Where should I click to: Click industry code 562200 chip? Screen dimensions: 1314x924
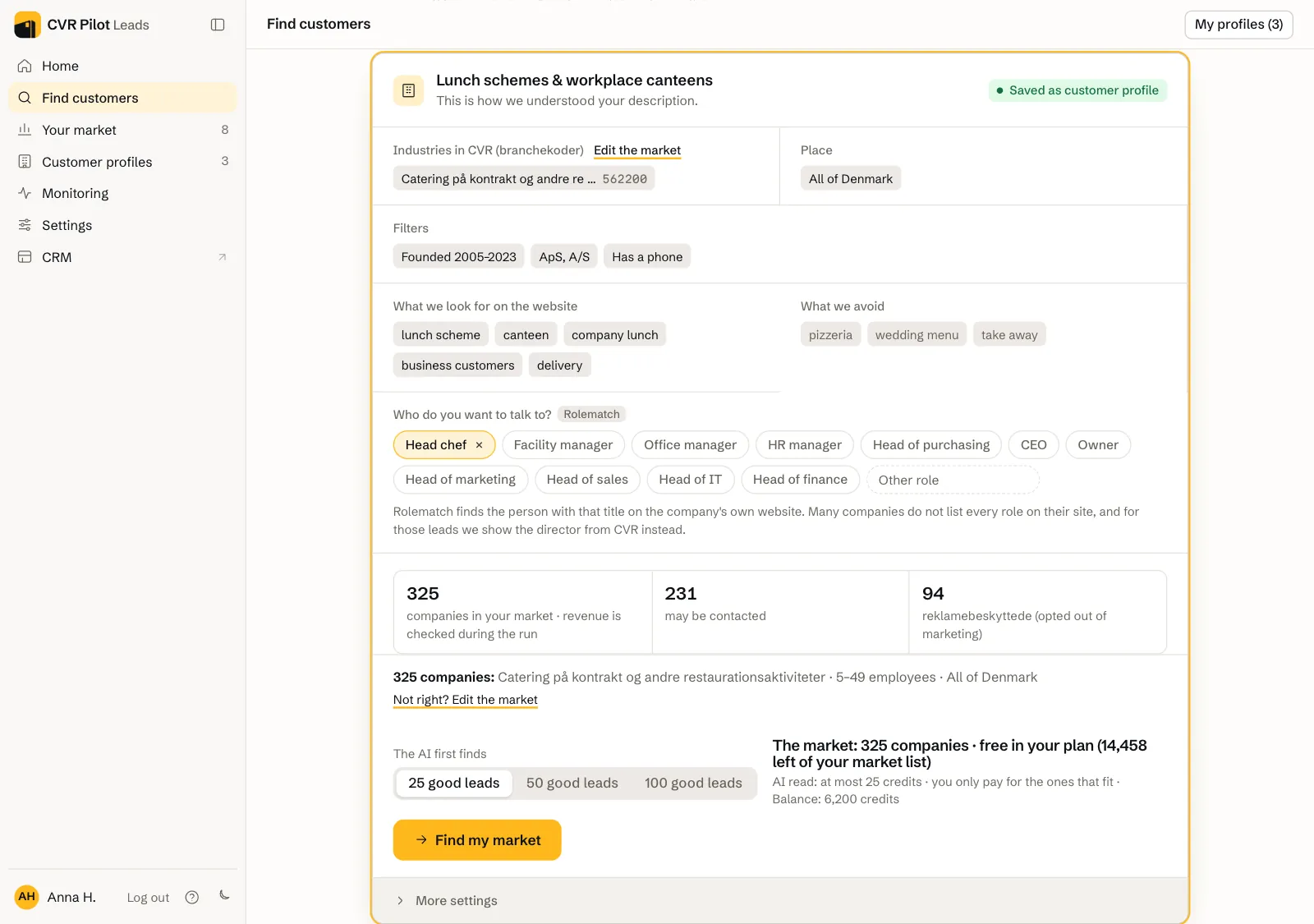[x=524, y=179]
